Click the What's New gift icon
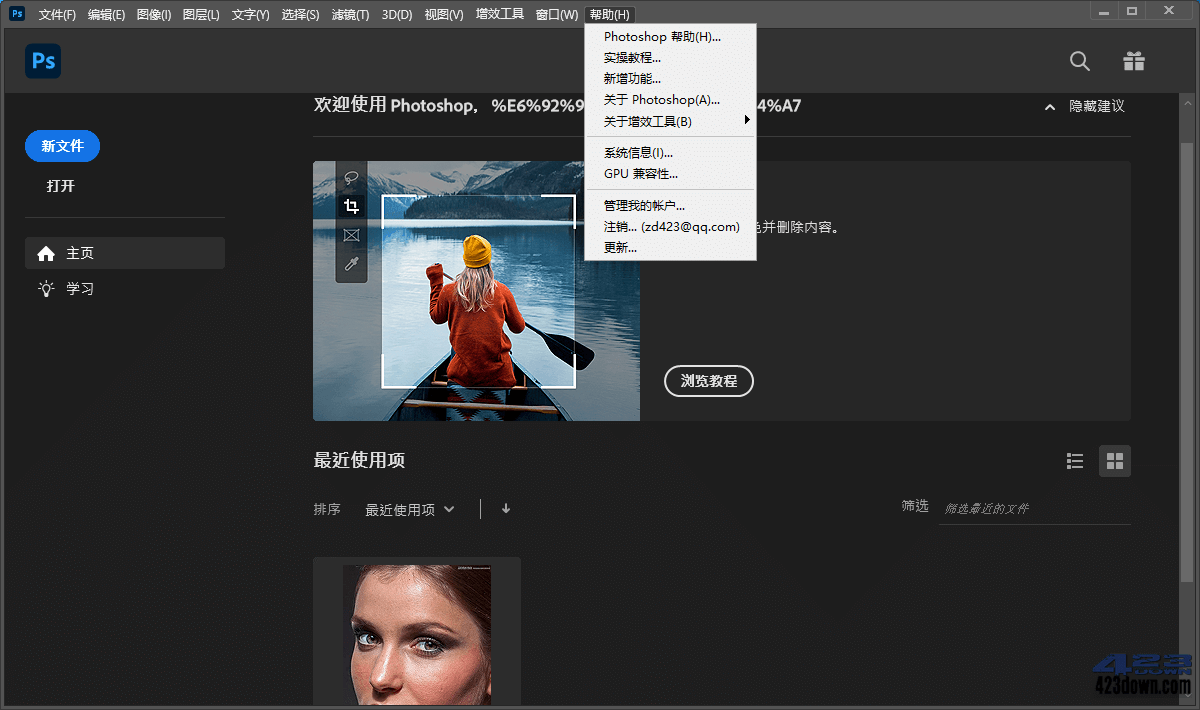1200x710 pixels. coord(1133,61)
